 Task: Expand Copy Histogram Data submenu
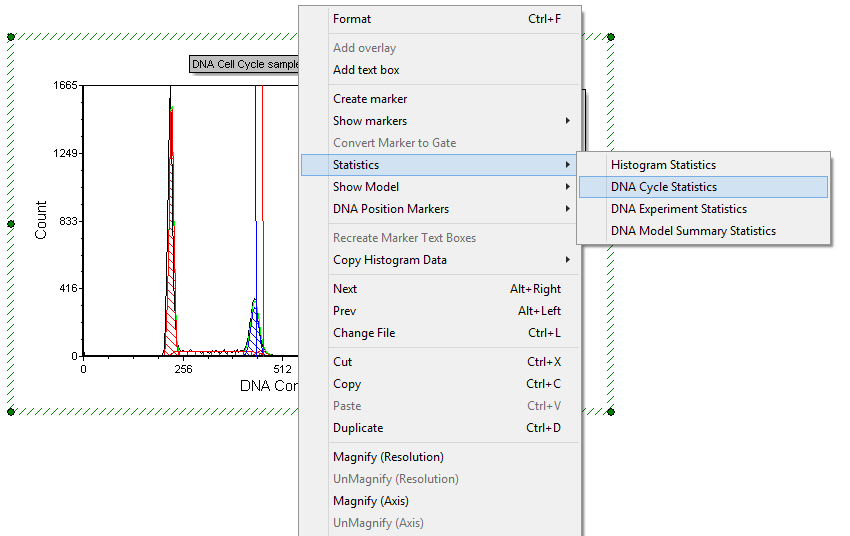pyautogui.click(x=390, y=260)
